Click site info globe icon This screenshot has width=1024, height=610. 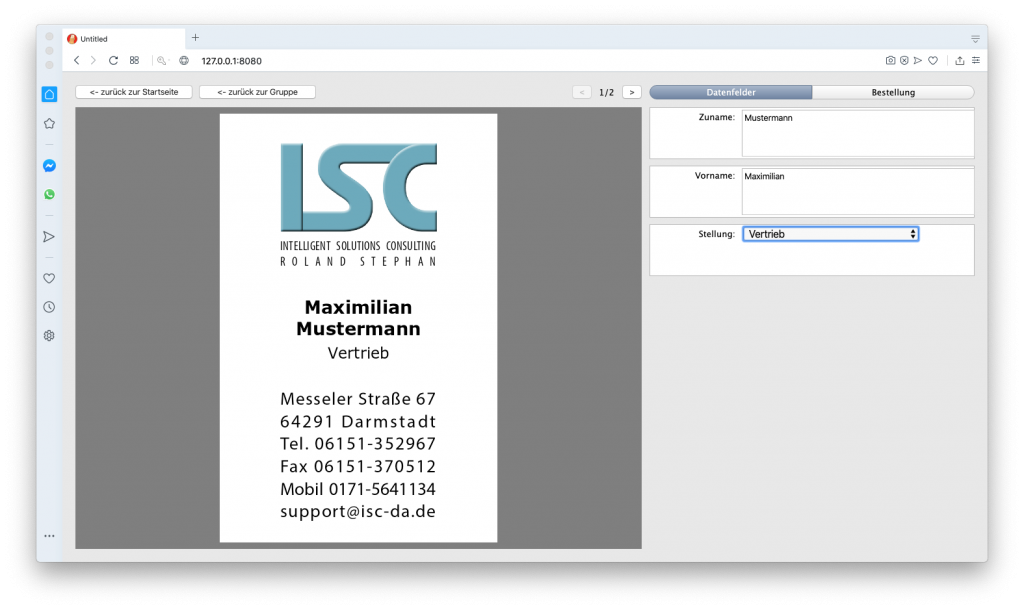pyautogui.click(x=184, y=61)
